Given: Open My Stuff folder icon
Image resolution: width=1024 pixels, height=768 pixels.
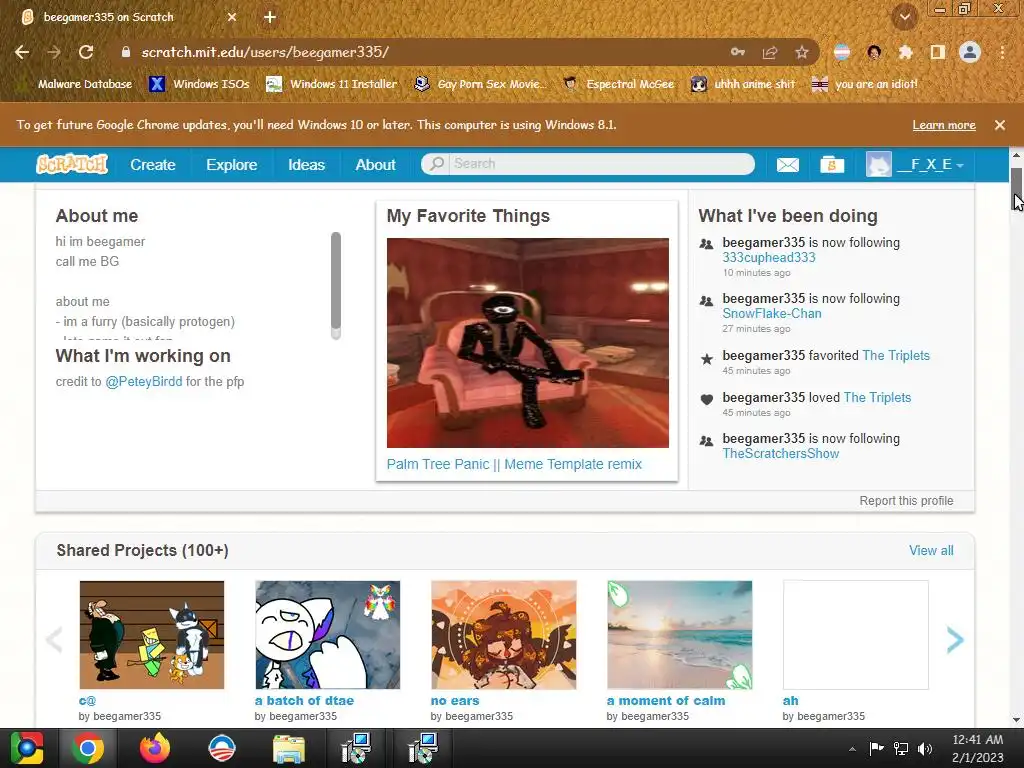Looking at the screenshot, I should 832,165.
